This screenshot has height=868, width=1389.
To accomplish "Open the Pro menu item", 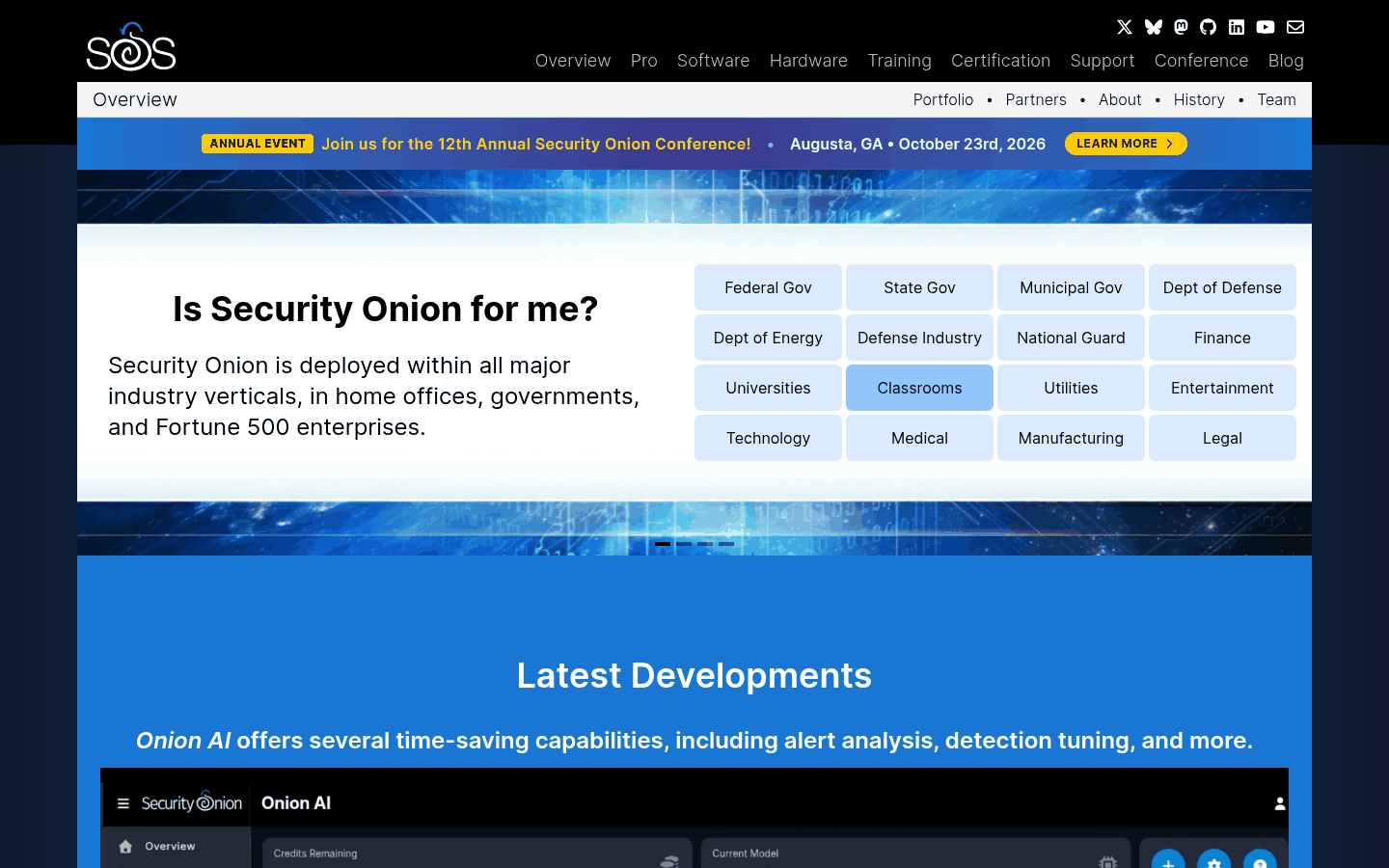I will (x=644, y=61).
